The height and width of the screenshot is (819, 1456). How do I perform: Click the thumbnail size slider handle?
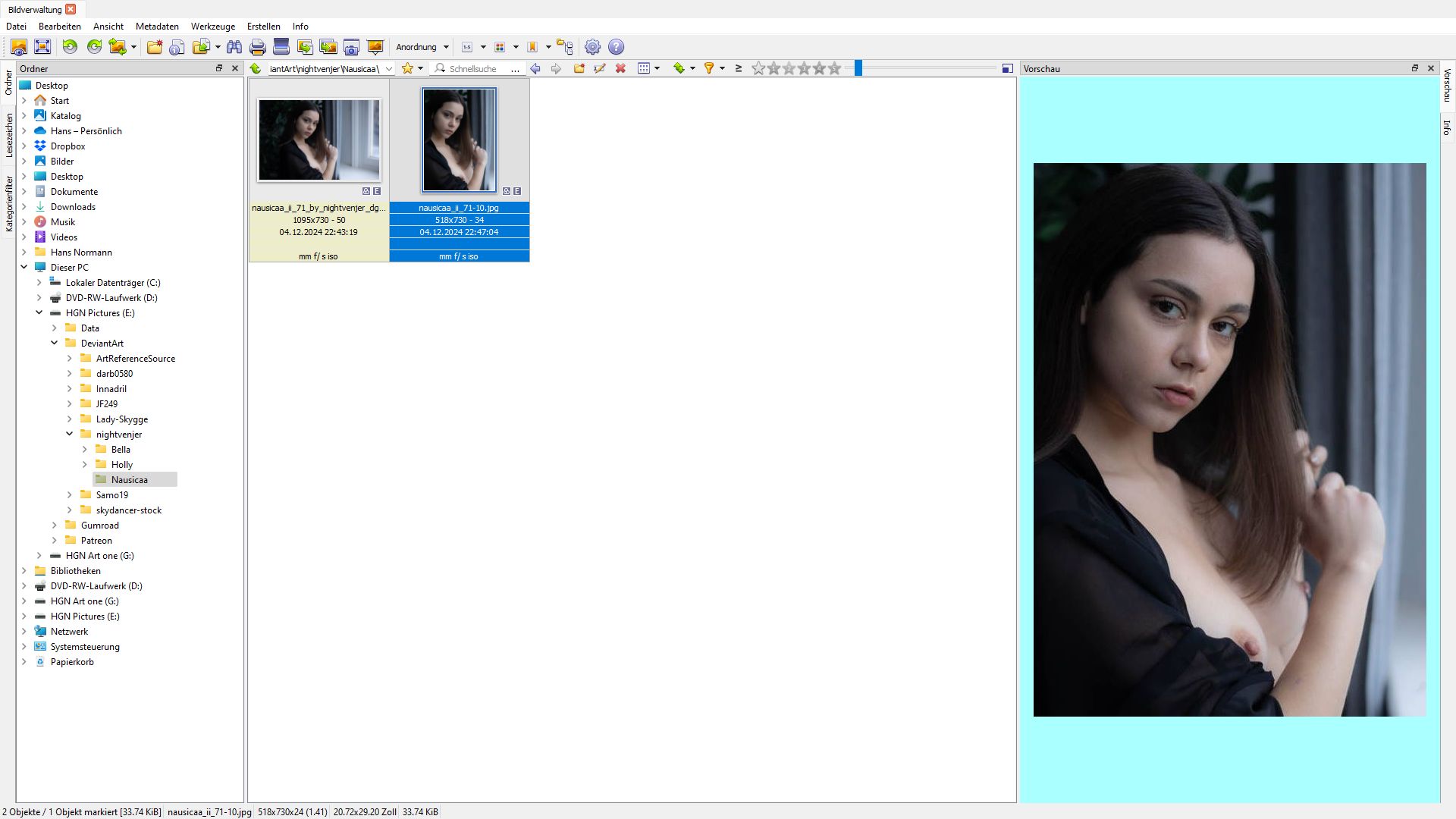[858, 68]
